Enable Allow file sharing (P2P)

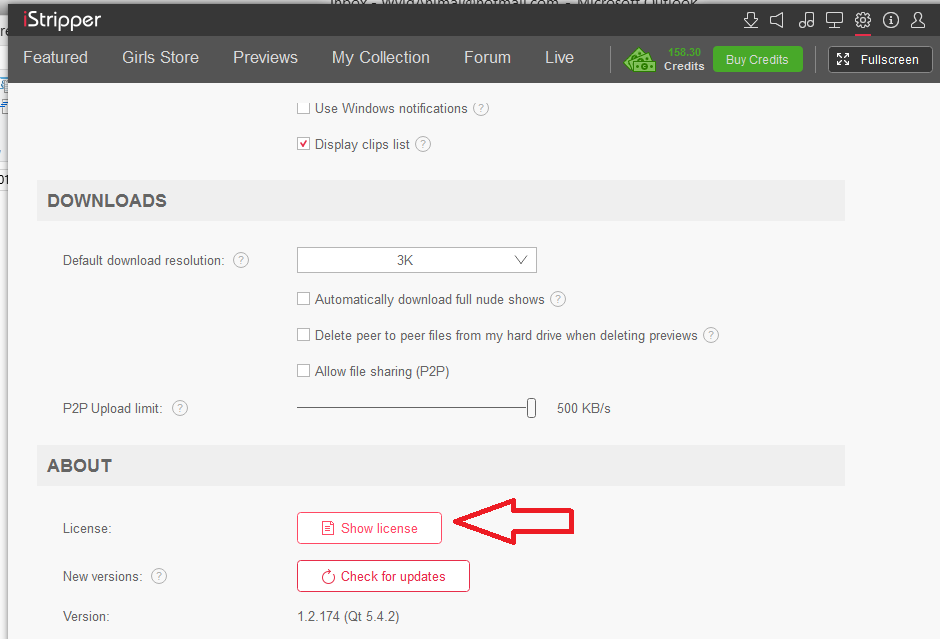(x=304, y=371)
